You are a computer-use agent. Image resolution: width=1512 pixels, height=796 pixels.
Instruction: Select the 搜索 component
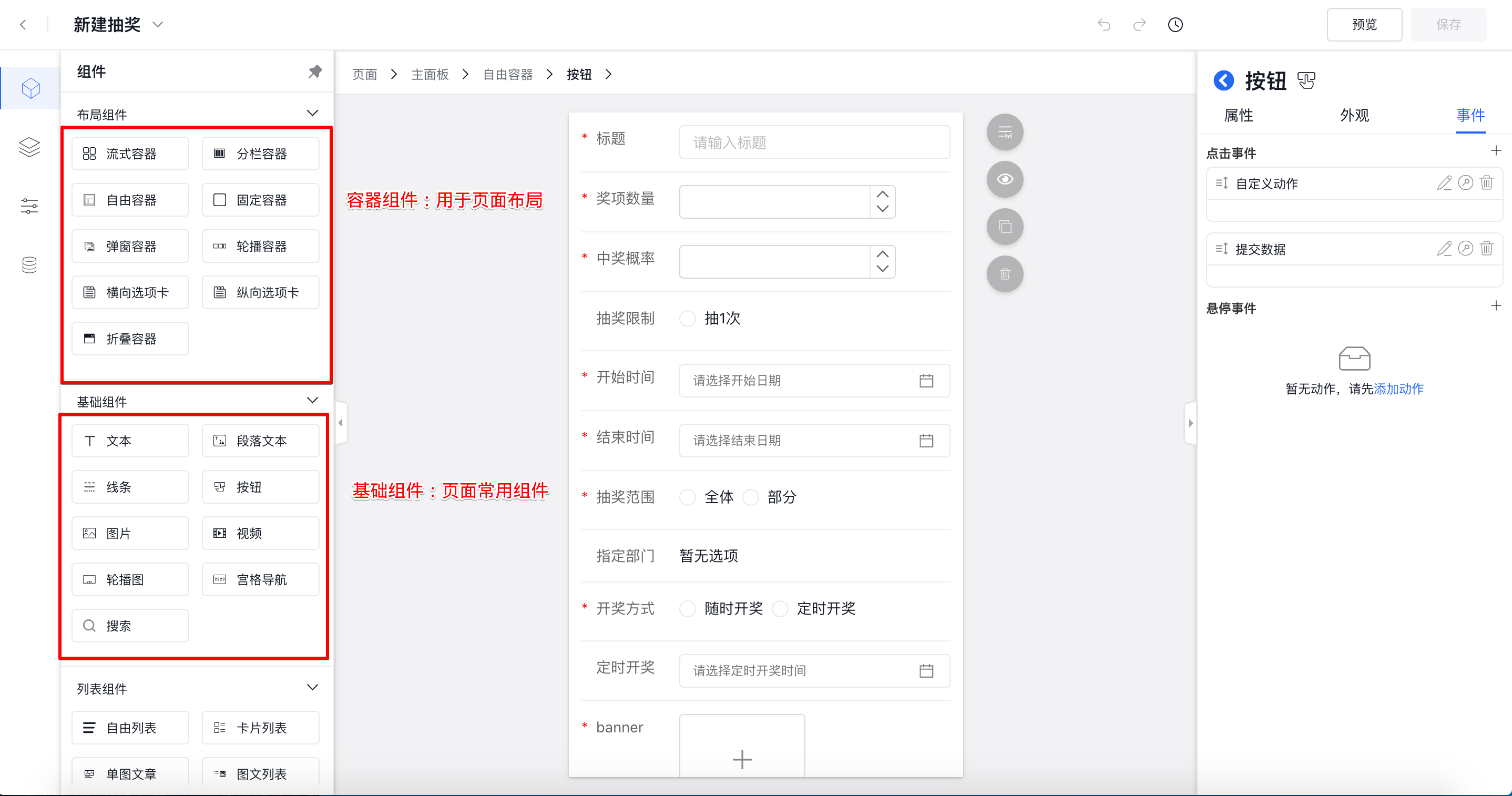[x=130, y=626]
